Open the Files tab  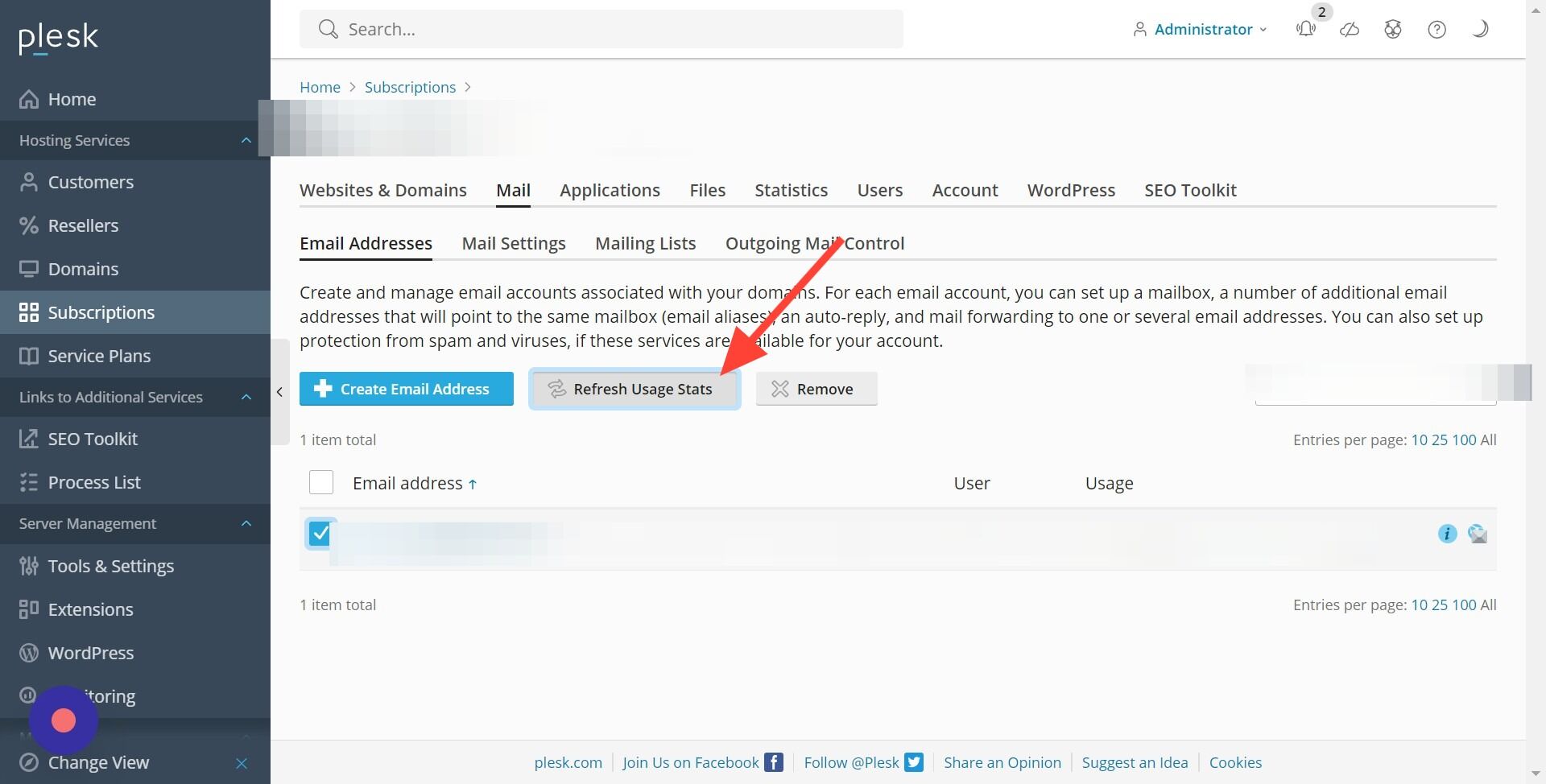(707, 190)
